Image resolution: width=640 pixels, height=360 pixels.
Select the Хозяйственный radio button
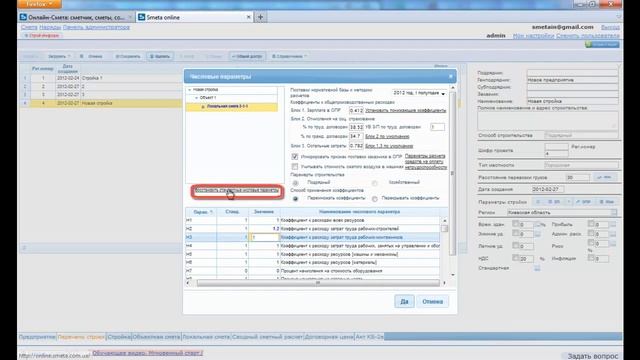pos(374,182)
